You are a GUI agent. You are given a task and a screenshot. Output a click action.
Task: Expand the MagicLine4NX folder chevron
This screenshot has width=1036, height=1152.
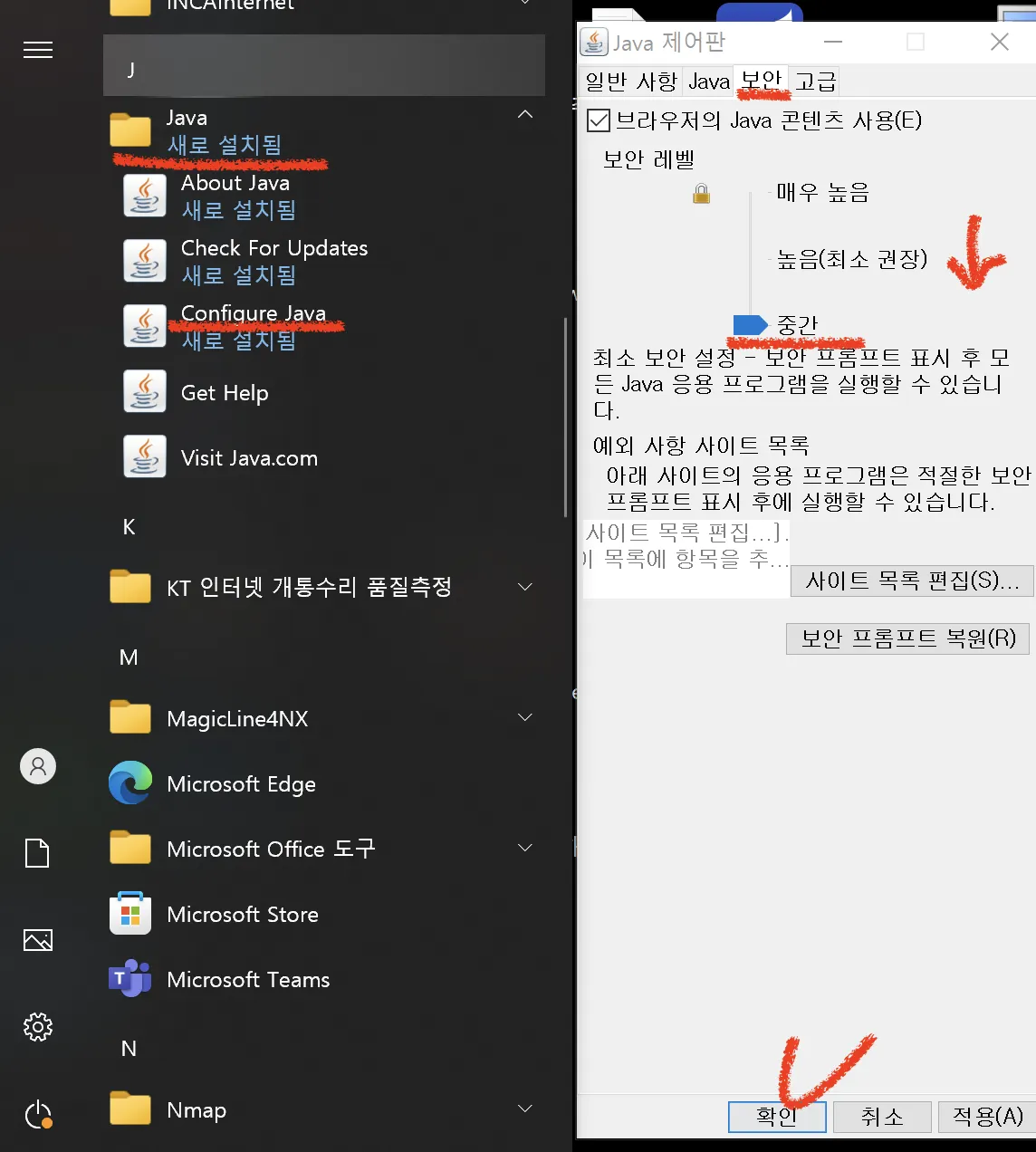click(x=525, y=717)
